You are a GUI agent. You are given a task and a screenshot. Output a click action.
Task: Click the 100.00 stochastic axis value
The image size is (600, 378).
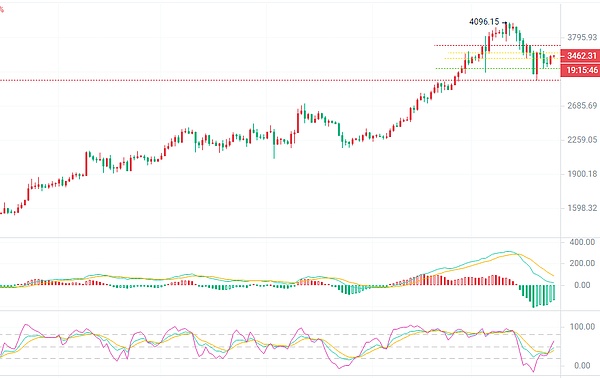coord(582,327)
